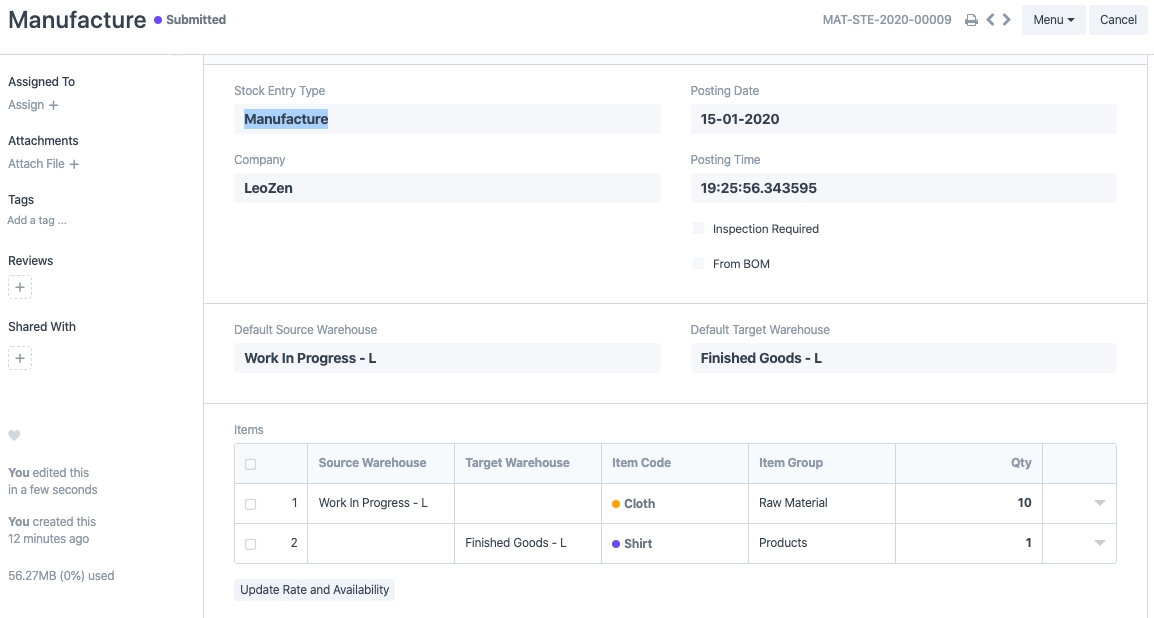
Task: Go to next document arrow
Action: coord(1006,20)
